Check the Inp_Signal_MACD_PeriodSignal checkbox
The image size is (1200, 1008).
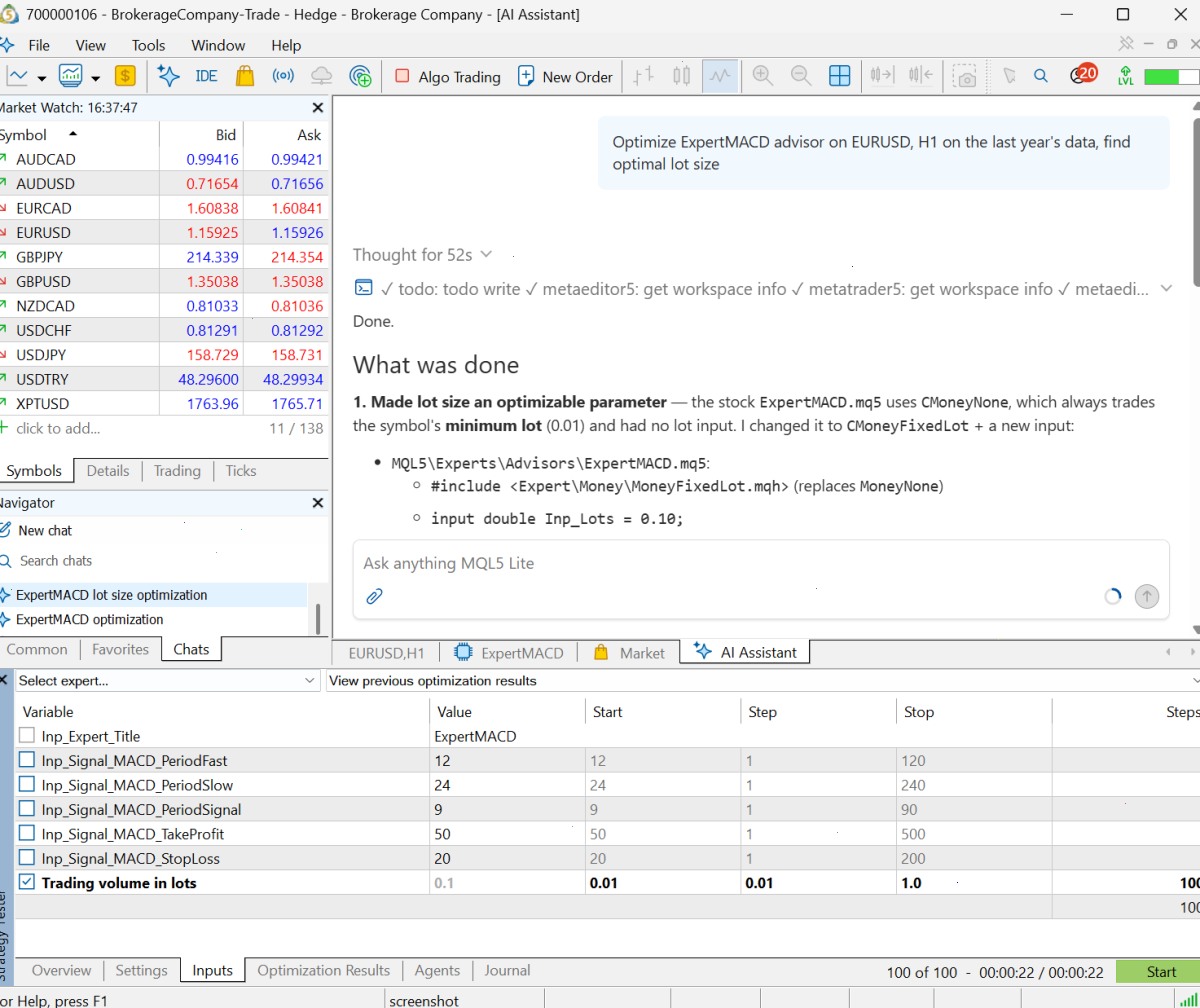pos(27,810)
